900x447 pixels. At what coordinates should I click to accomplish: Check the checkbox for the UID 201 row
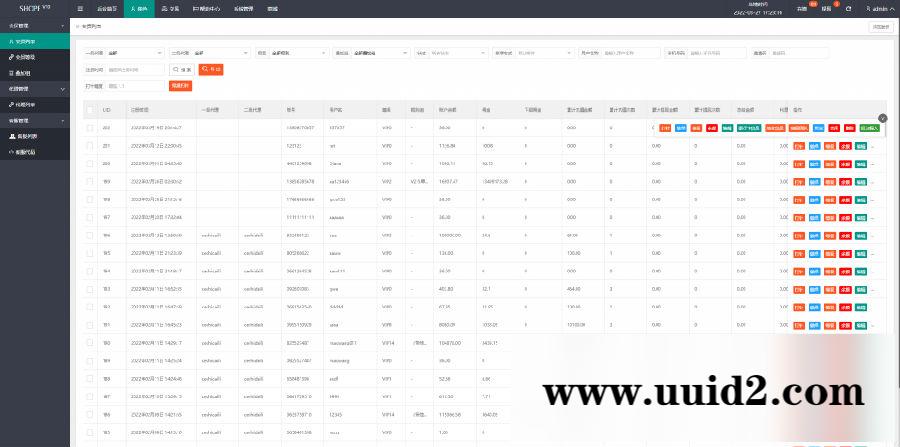[x=90, y=146]
